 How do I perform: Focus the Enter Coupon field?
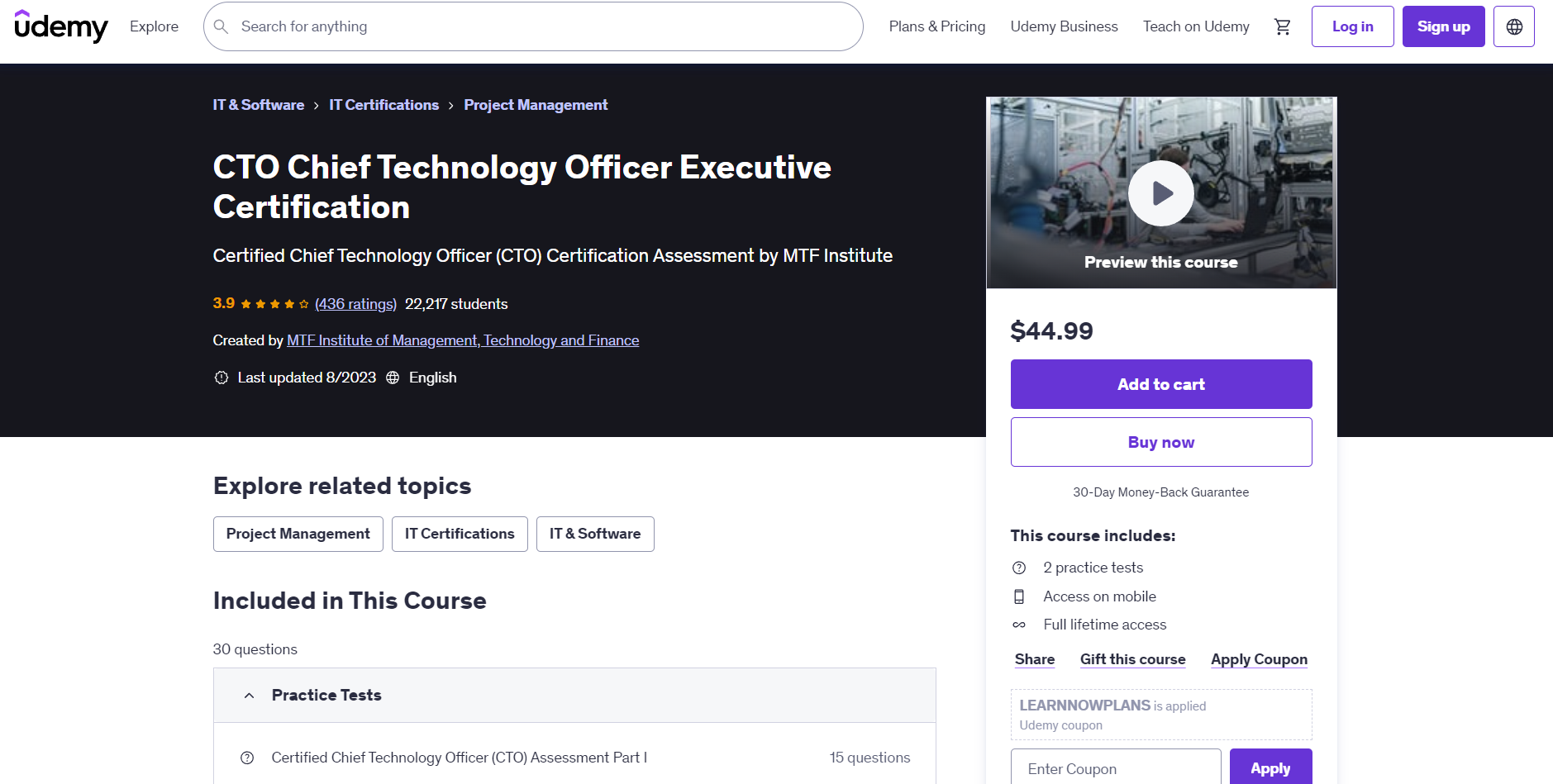click(x=1116, y=768)
